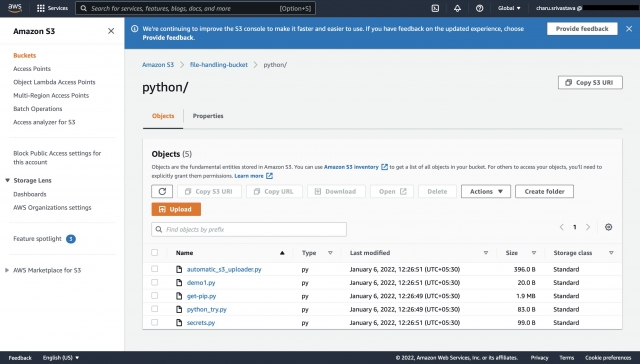Image resolution: width=640 pixels, height=364 pixels.
Task: Click the Feature spotlight badge number
Action: [x=71, y=239]
